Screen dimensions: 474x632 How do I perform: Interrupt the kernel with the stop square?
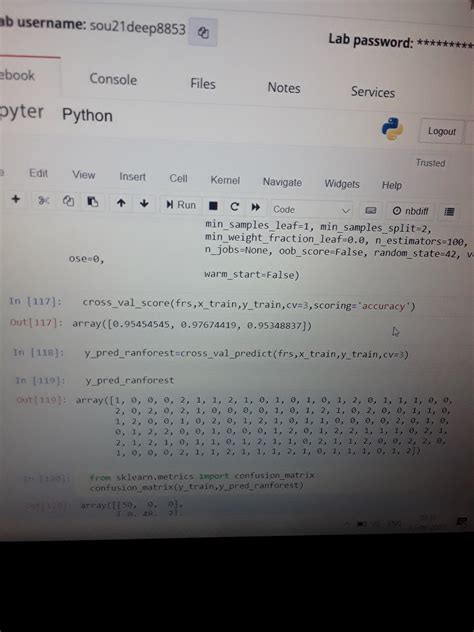(x=213, y=206)
